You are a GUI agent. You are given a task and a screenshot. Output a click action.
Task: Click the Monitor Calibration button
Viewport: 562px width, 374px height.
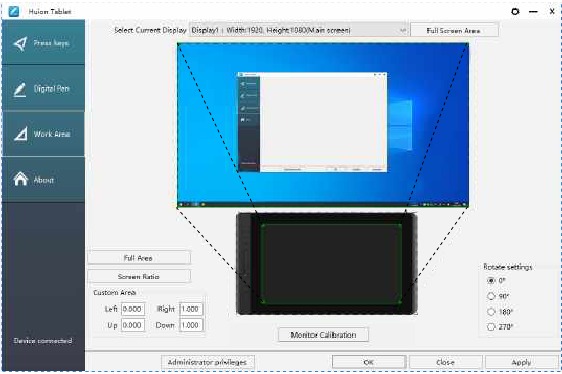click(323, 335)
